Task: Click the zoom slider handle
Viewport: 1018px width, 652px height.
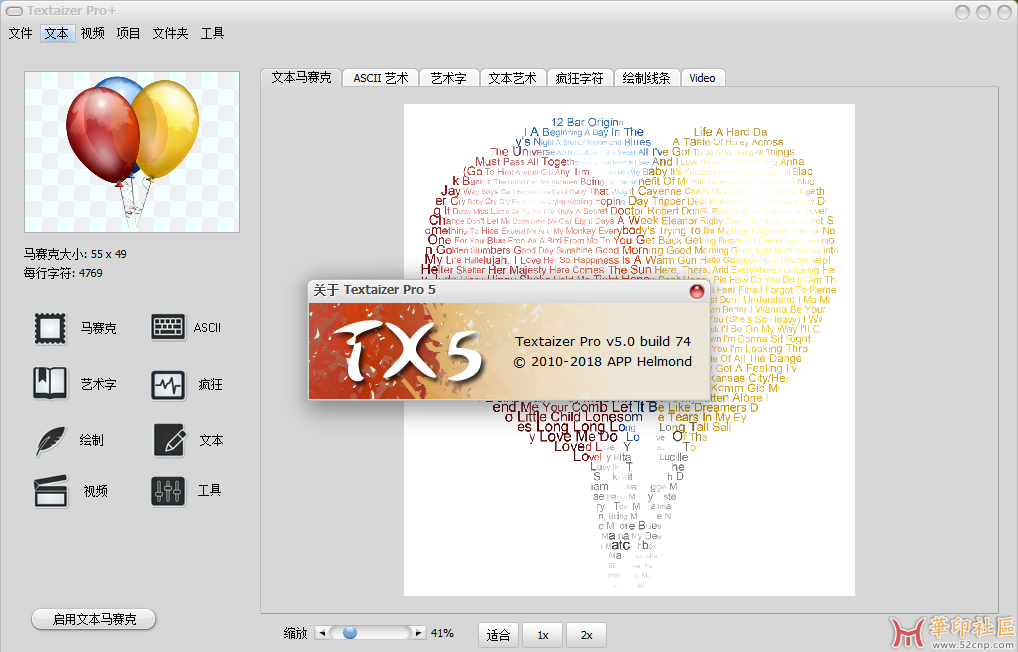Action: [x=350, y=633]
